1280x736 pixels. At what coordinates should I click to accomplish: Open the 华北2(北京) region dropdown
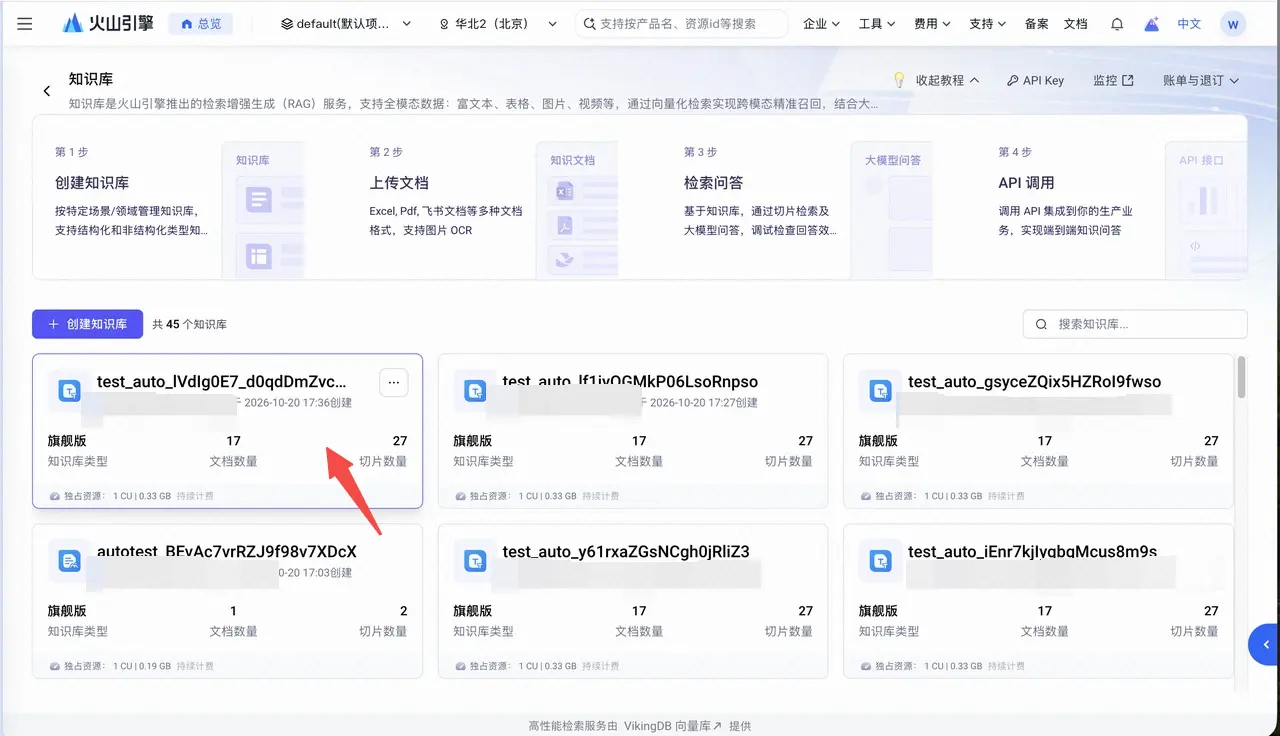click(498, 24)
